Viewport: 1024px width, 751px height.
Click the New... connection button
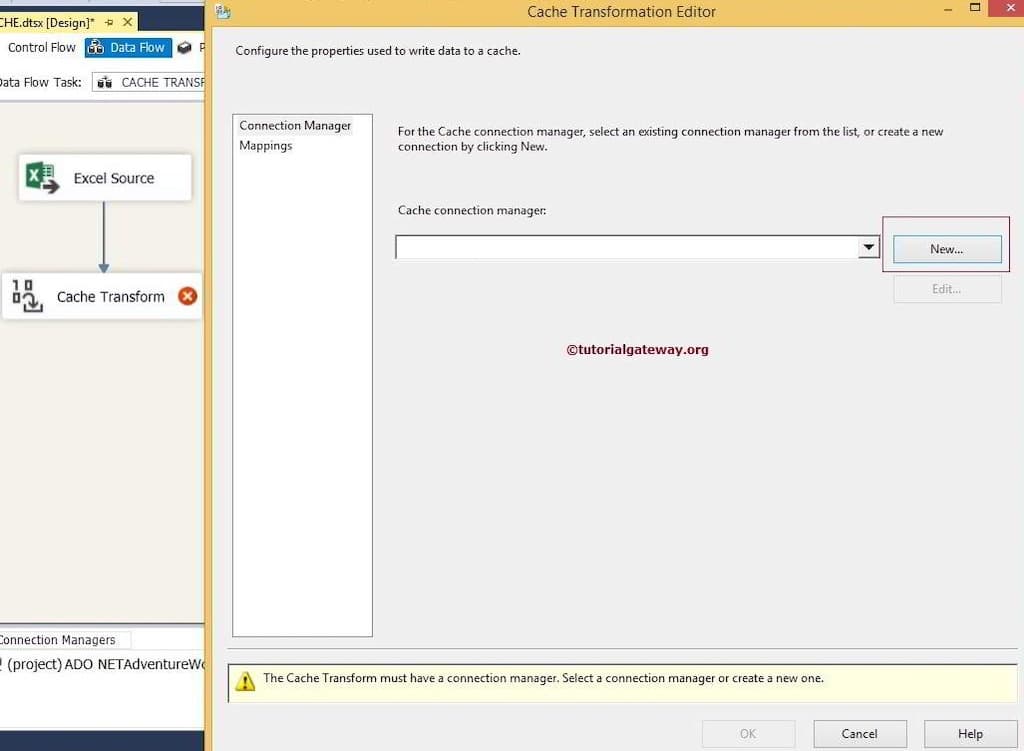[x=947, y=249]
